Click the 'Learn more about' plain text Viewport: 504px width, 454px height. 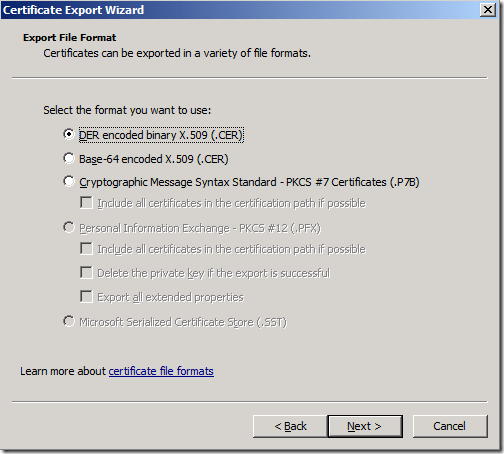[x=63, y=371]
